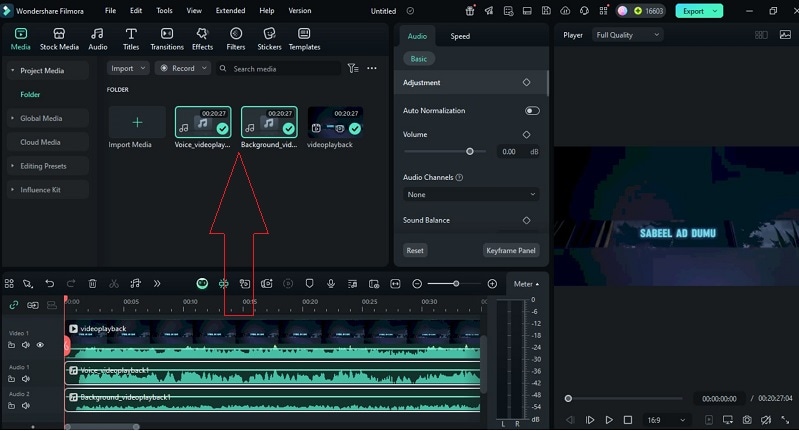Image resolution: width=799 pixels, height=431 pixels.
Task: Take a snapshot with the camera icon
Action: pos(746,420)
